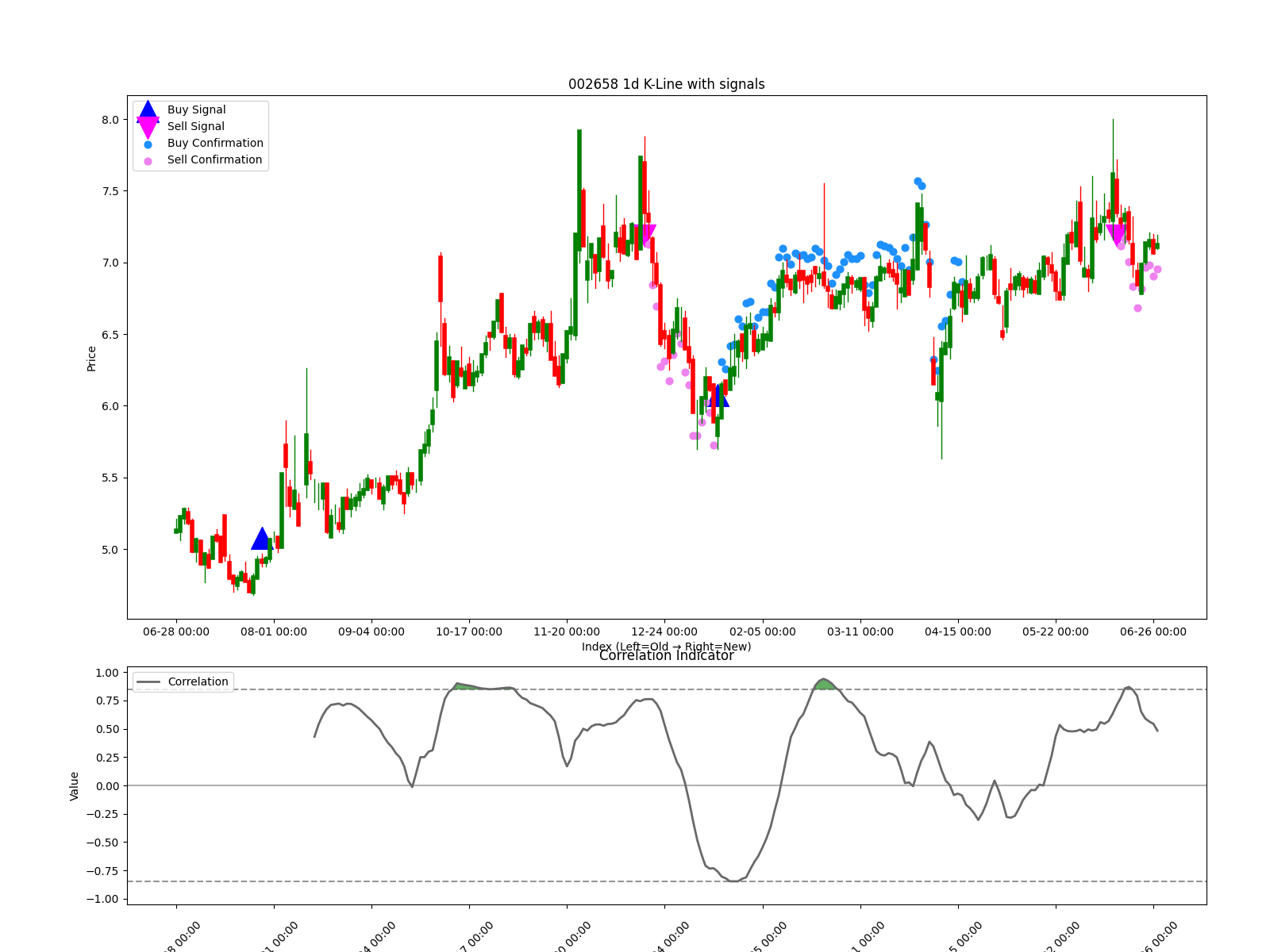The image size is (1270, 952).
Task: Click the 0.75 correlation tick label
Action: point(106,701)
